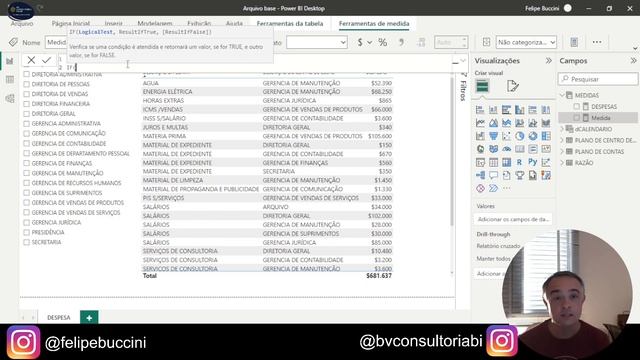Click Adicionar os campos de dados well
Viewport: 640px width, 360px height.
tap(513, 220)
